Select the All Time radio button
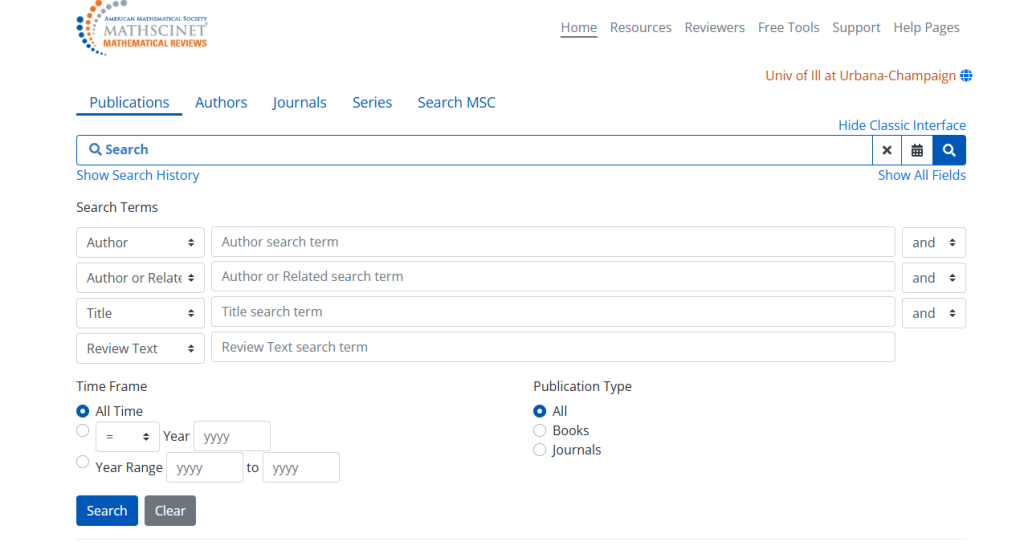 click(83, 411)
